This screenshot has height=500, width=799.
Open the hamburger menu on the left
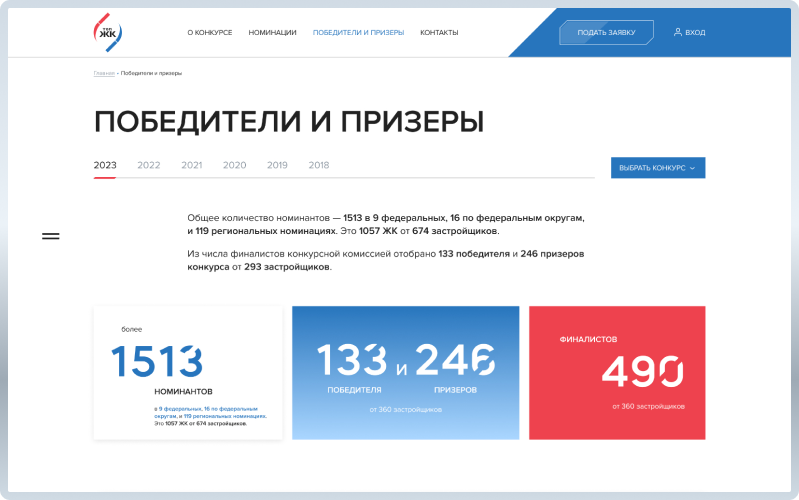[x=50, y=236]
